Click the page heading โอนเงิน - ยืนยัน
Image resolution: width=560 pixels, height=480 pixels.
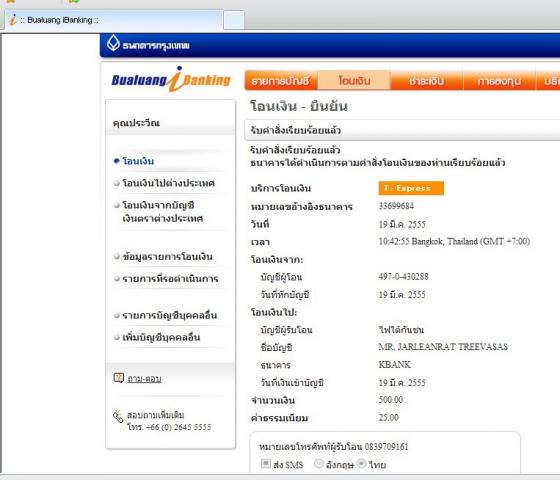299,106
